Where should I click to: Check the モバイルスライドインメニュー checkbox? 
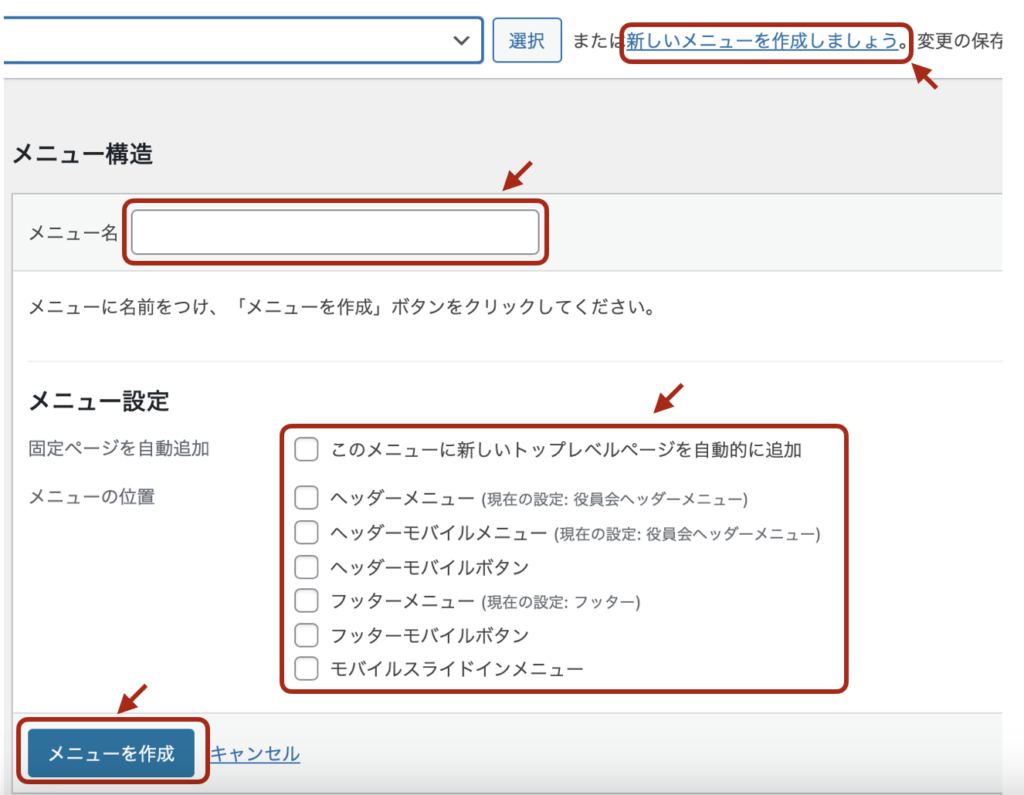point(307,669)
